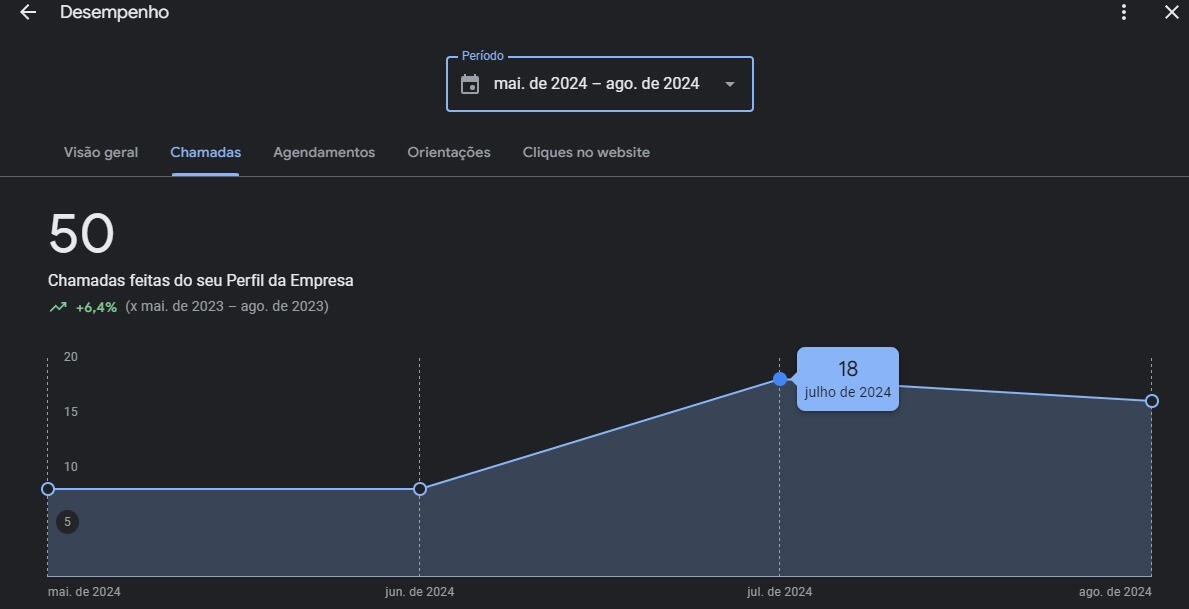Click the jul. de 2024 x-axis label
The height and width of the screenshot is (609, 1189).
pyautogui.click(x=780, y=592)
